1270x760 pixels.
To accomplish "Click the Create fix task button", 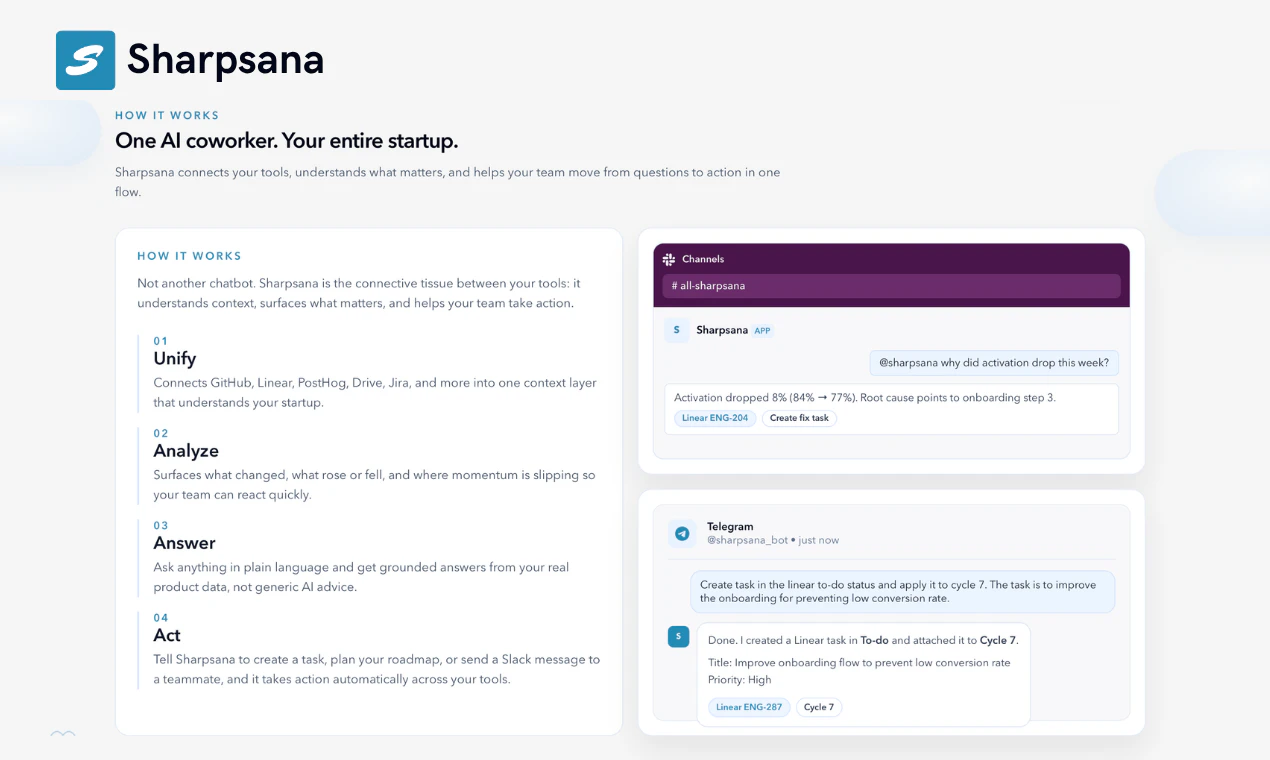I will 798,418.
